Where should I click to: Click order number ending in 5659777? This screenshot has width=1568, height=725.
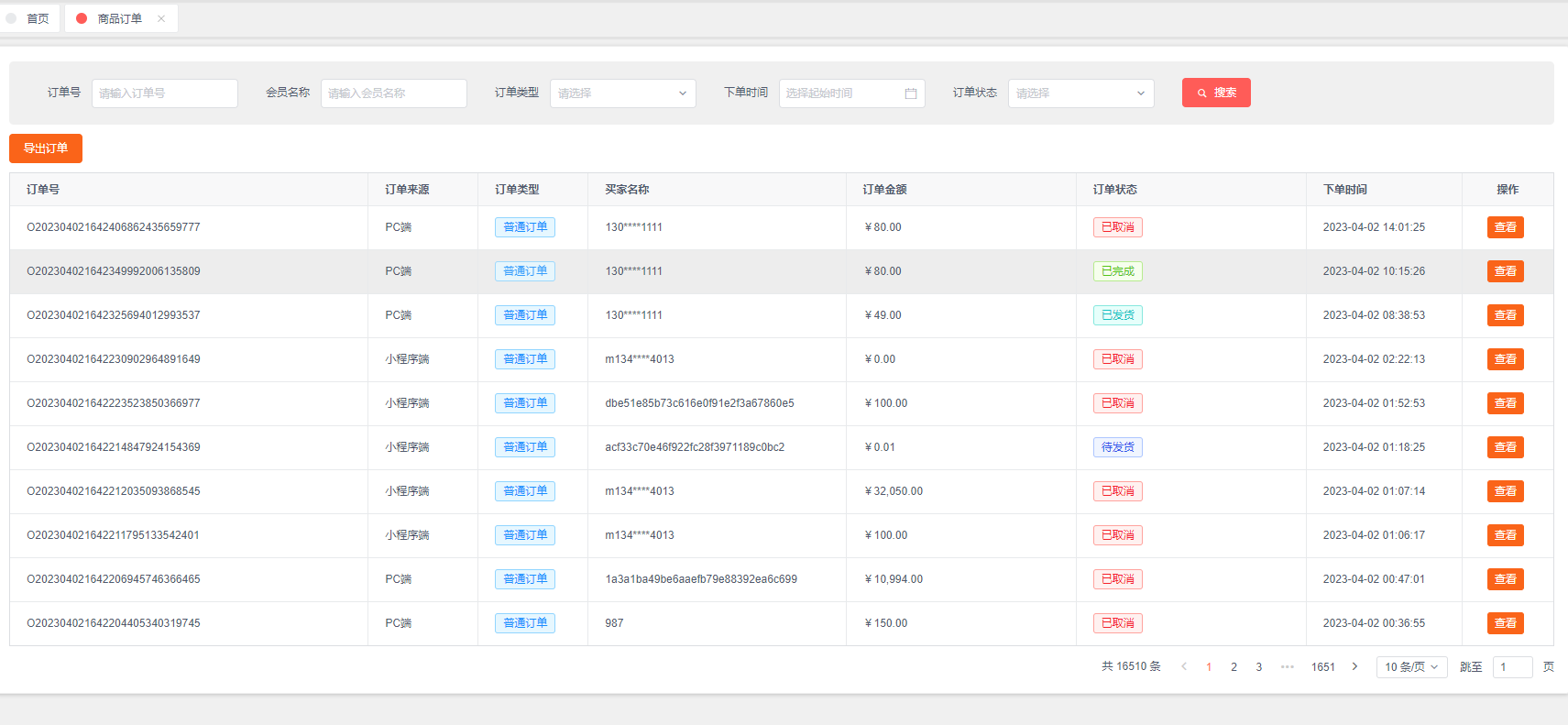tap(114, 227)
